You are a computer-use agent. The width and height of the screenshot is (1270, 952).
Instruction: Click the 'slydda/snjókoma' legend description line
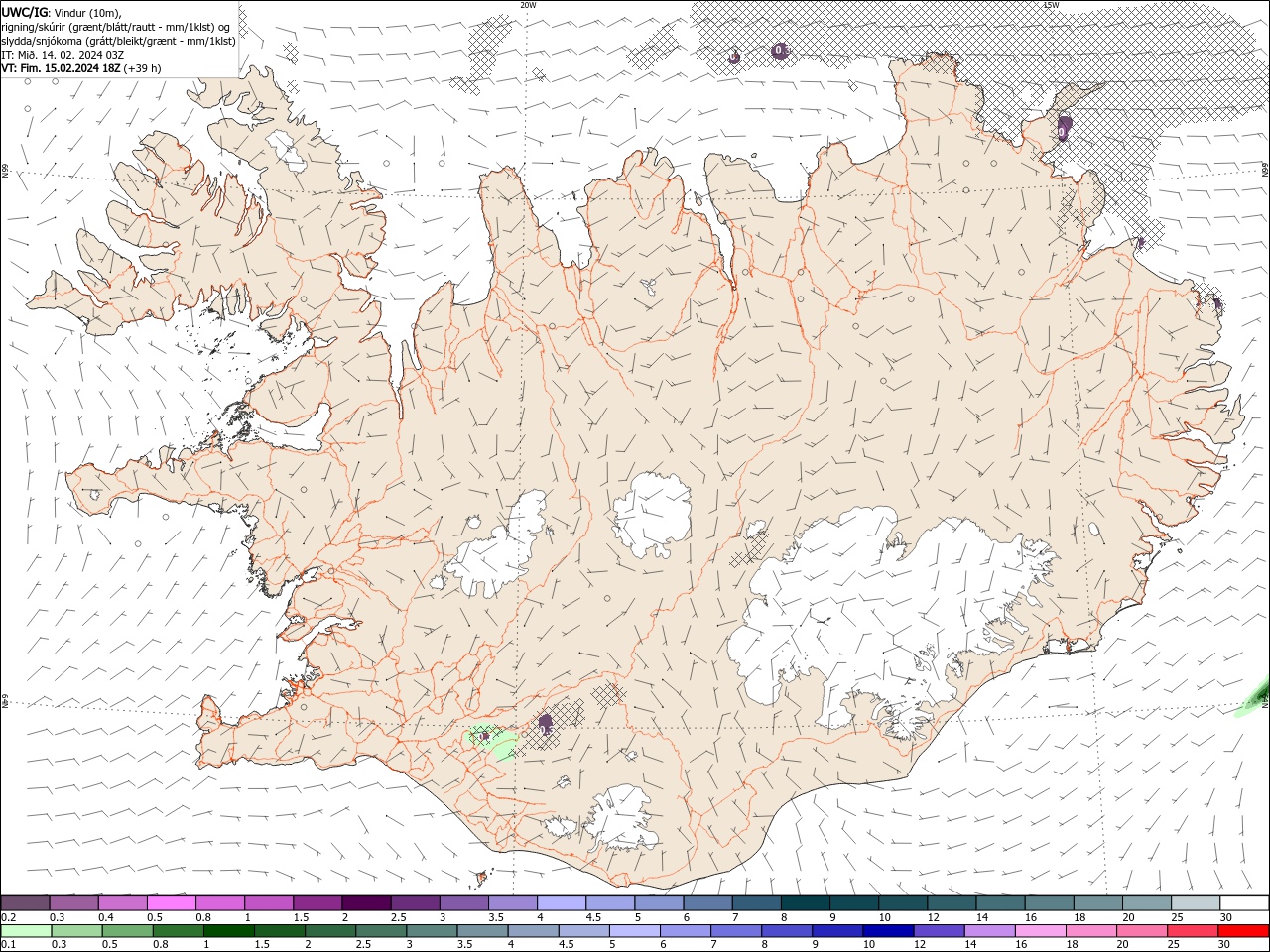tap(118, 41)
